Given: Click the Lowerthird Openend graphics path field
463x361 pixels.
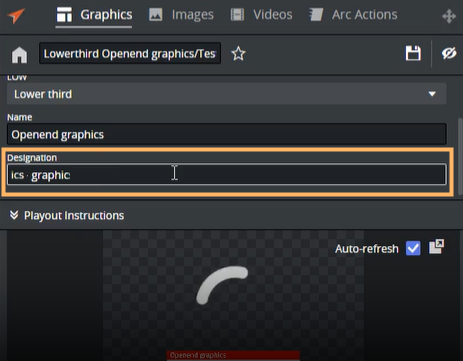Looking at the screenshot, I should click(130, 53).
